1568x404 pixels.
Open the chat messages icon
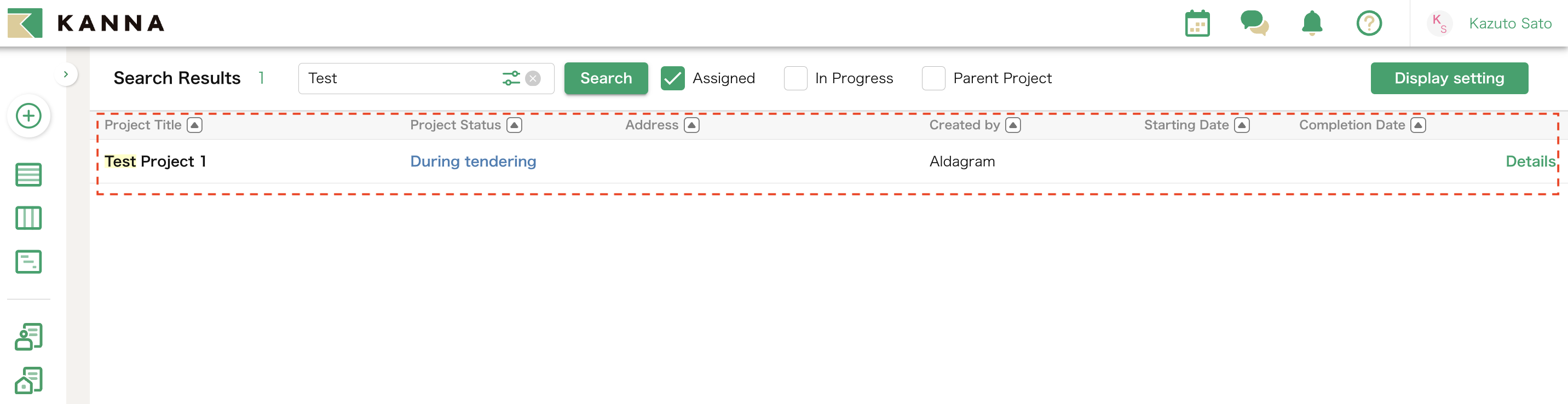1254,23
